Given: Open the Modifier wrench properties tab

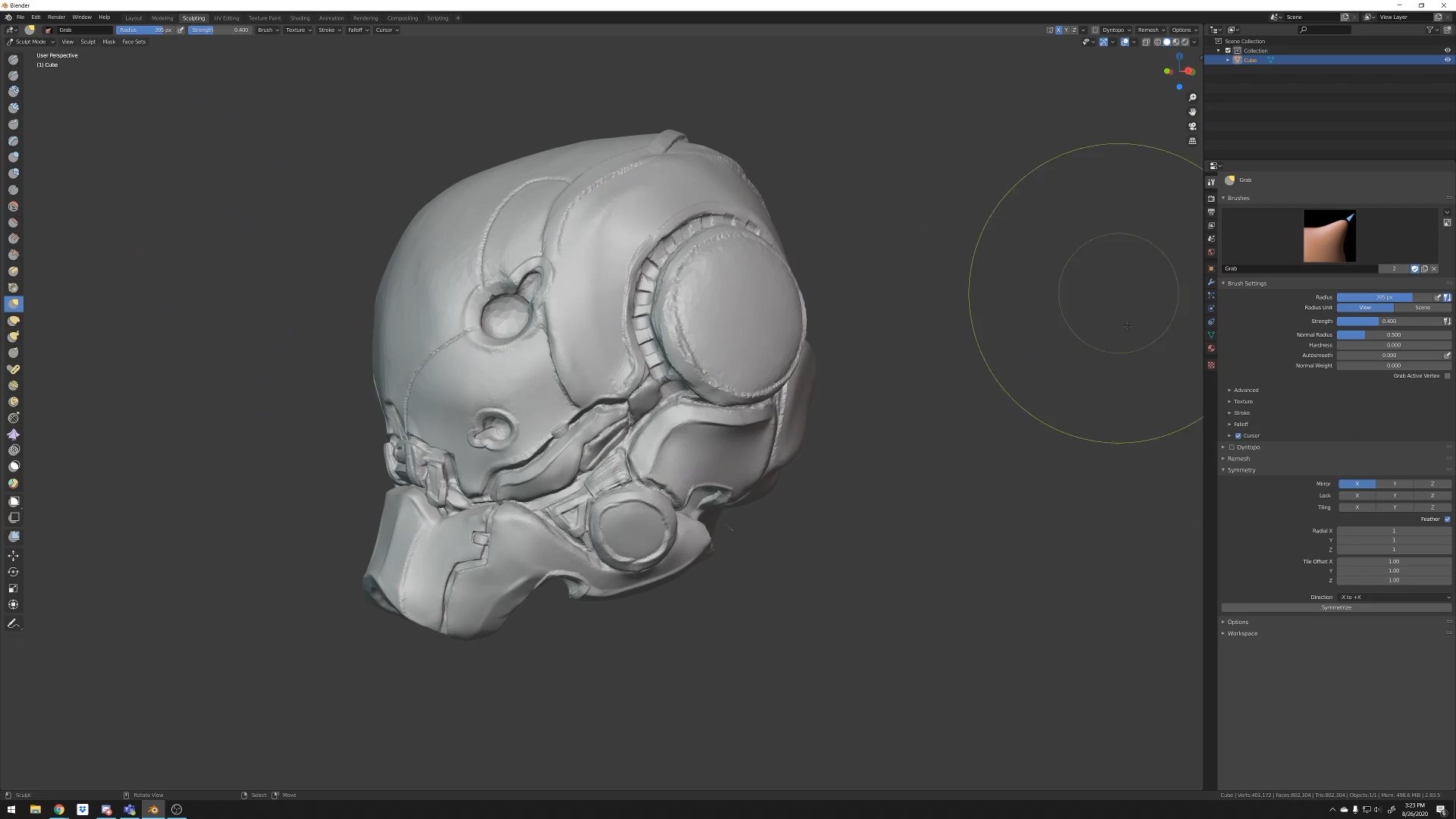Looking at the screenshot, I should click(1211, 282).
